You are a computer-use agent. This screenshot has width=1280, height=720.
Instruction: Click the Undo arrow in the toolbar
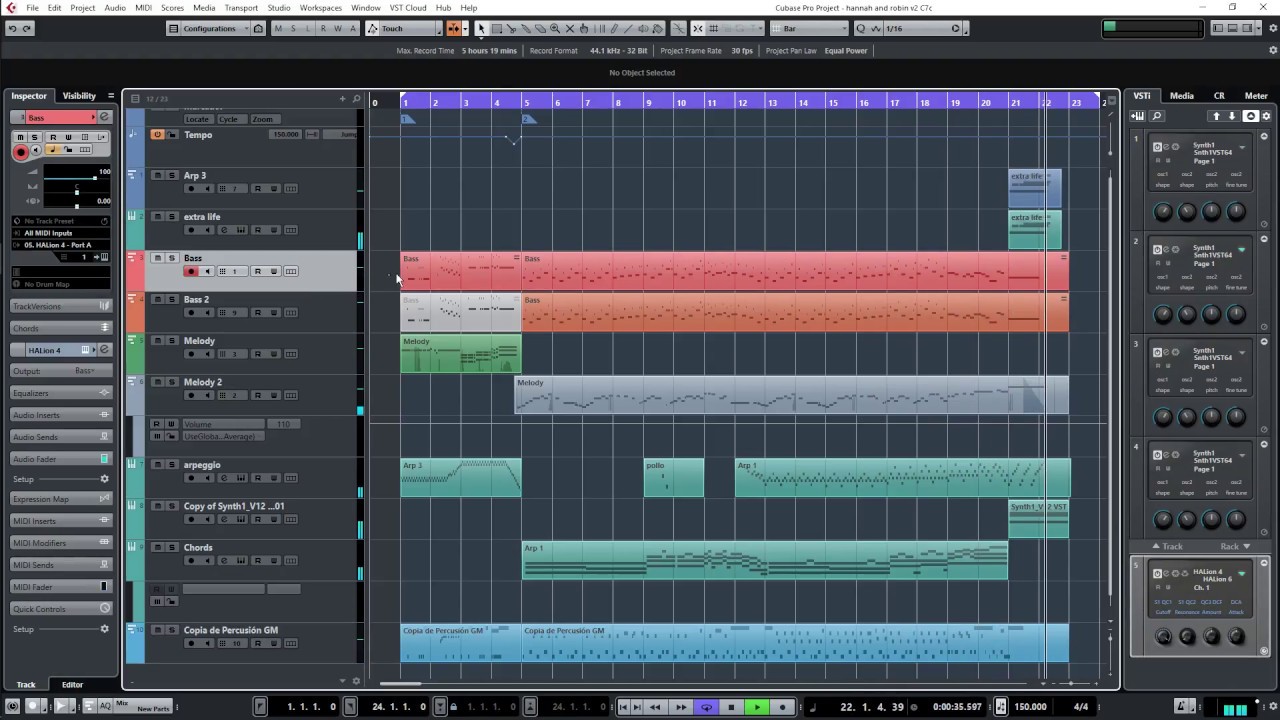point(12,28)
